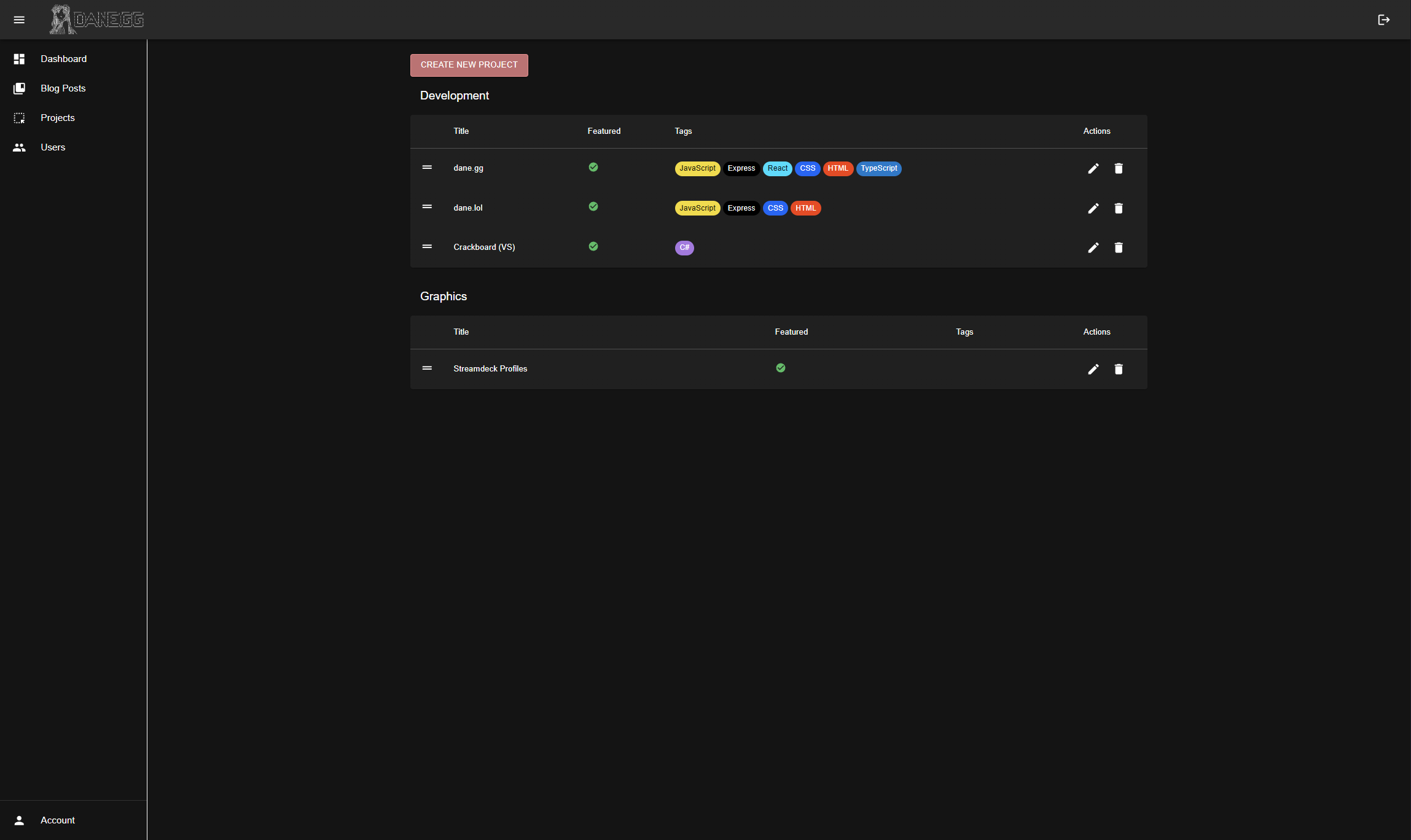Open the Dashboard menu item
This screenshot has height=840, width=1411.
(63, 59)
